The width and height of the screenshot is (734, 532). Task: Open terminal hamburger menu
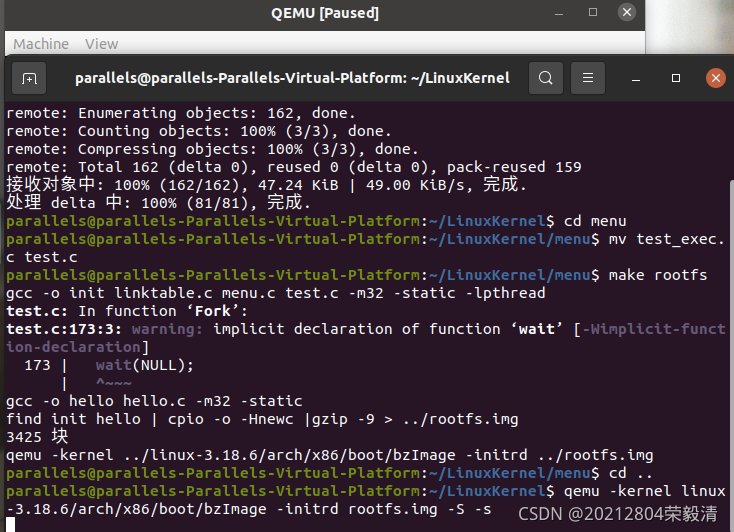588,78
